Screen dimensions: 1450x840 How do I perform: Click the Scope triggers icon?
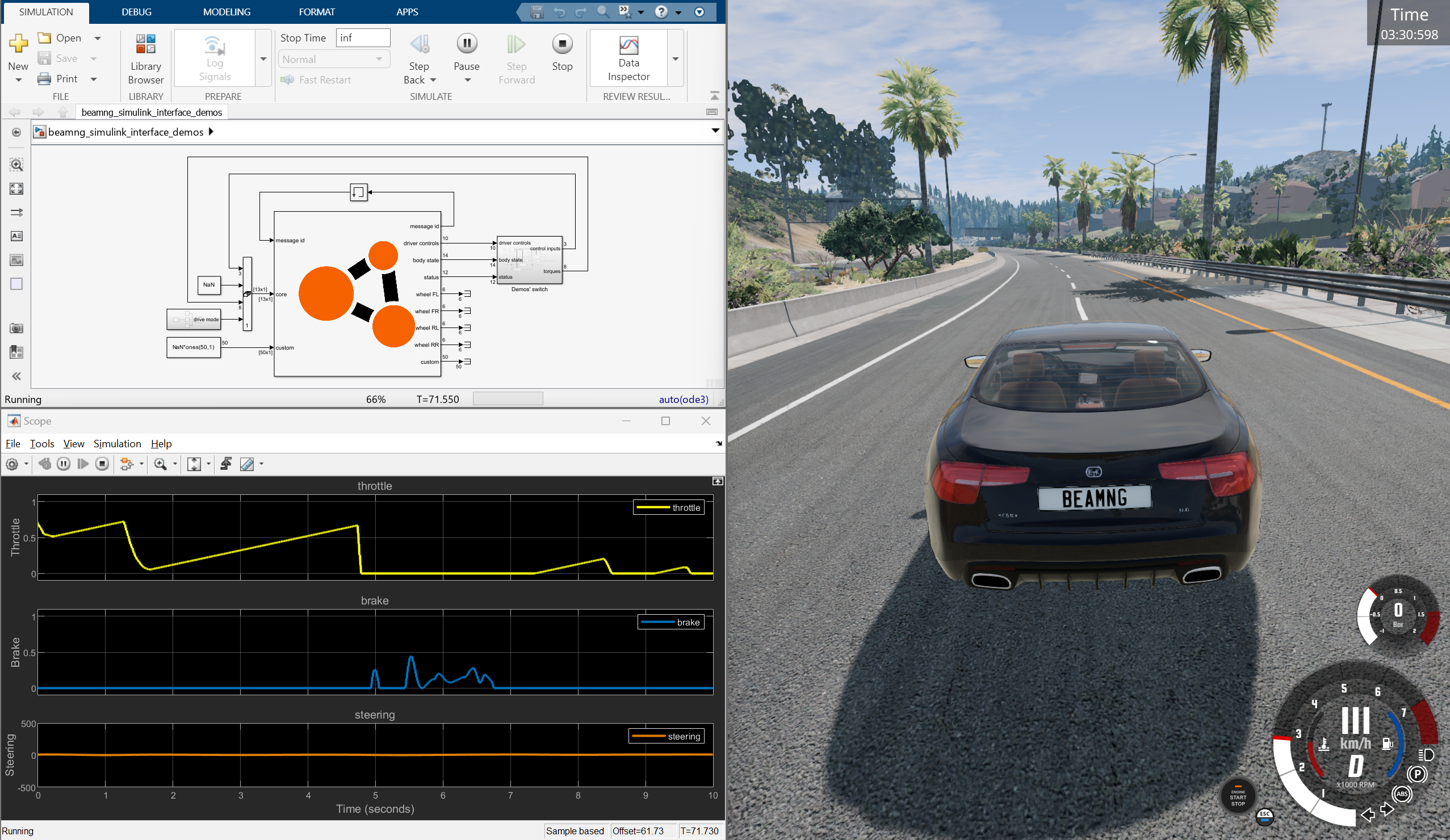coord(226,464)
